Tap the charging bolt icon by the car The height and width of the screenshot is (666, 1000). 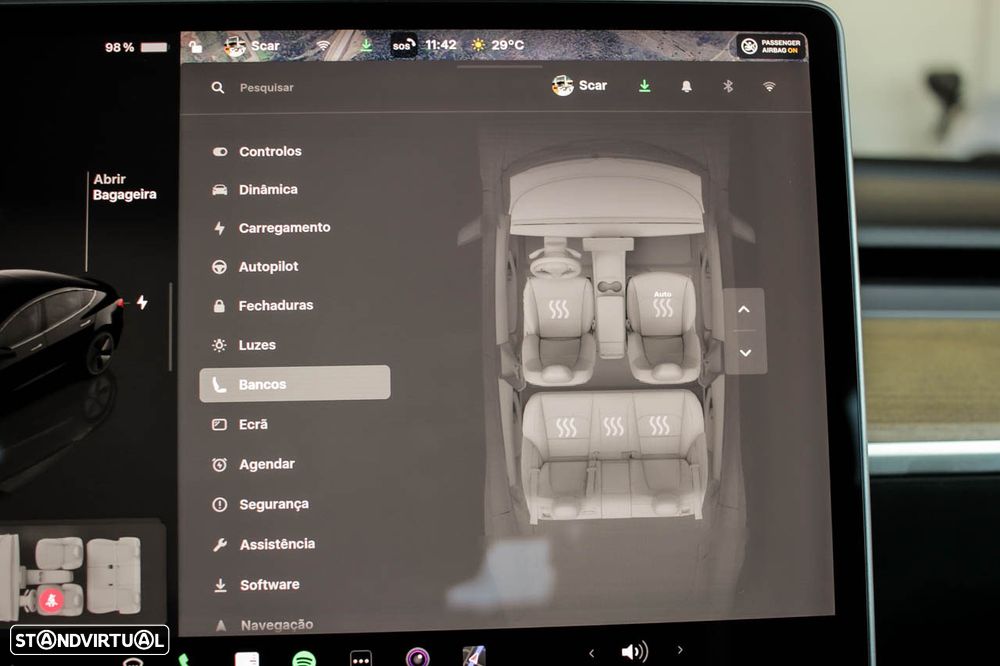point(142,302)
